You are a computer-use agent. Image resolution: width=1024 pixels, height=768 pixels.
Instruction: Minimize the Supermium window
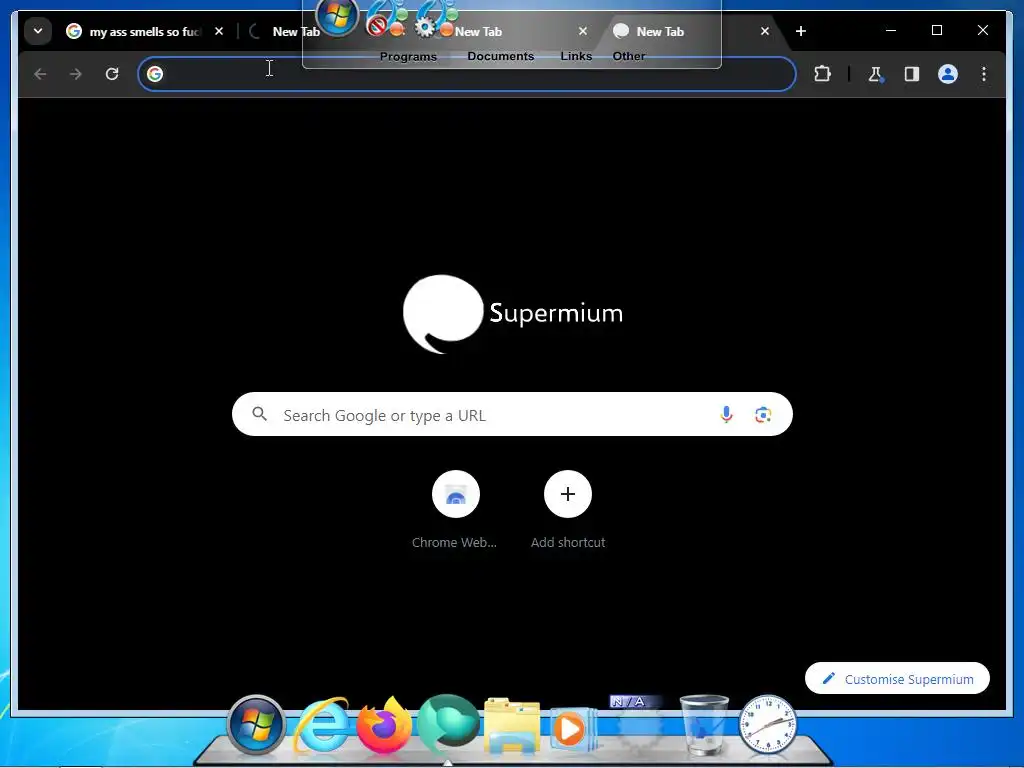pos(891,30)
